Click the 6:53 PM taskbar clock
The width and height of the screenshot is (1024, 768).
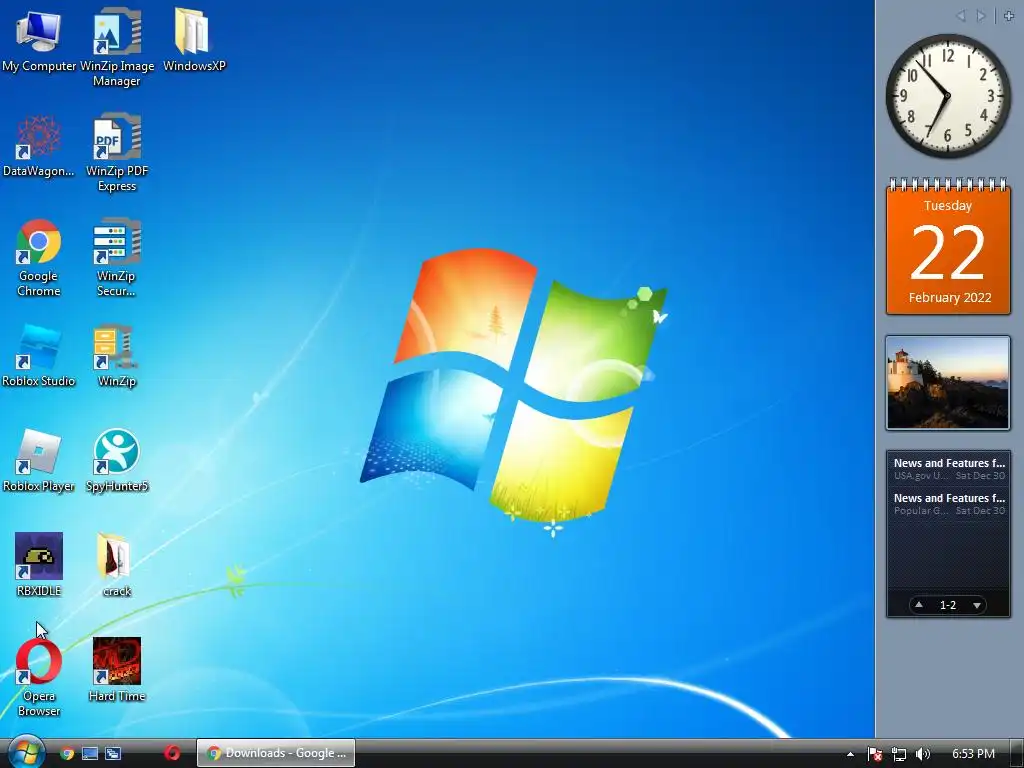pyautogui.click(x=973, y=754)
